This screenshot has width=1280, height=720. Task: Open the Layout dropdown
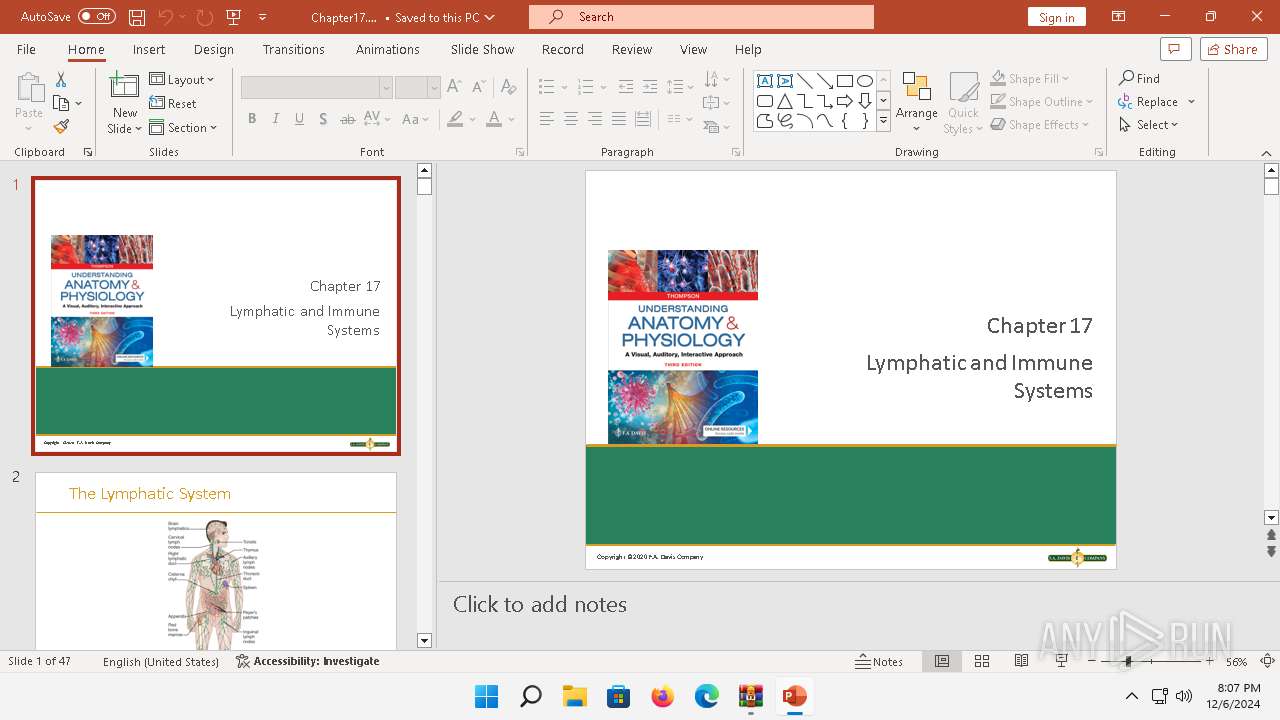(x=182, y=79)
